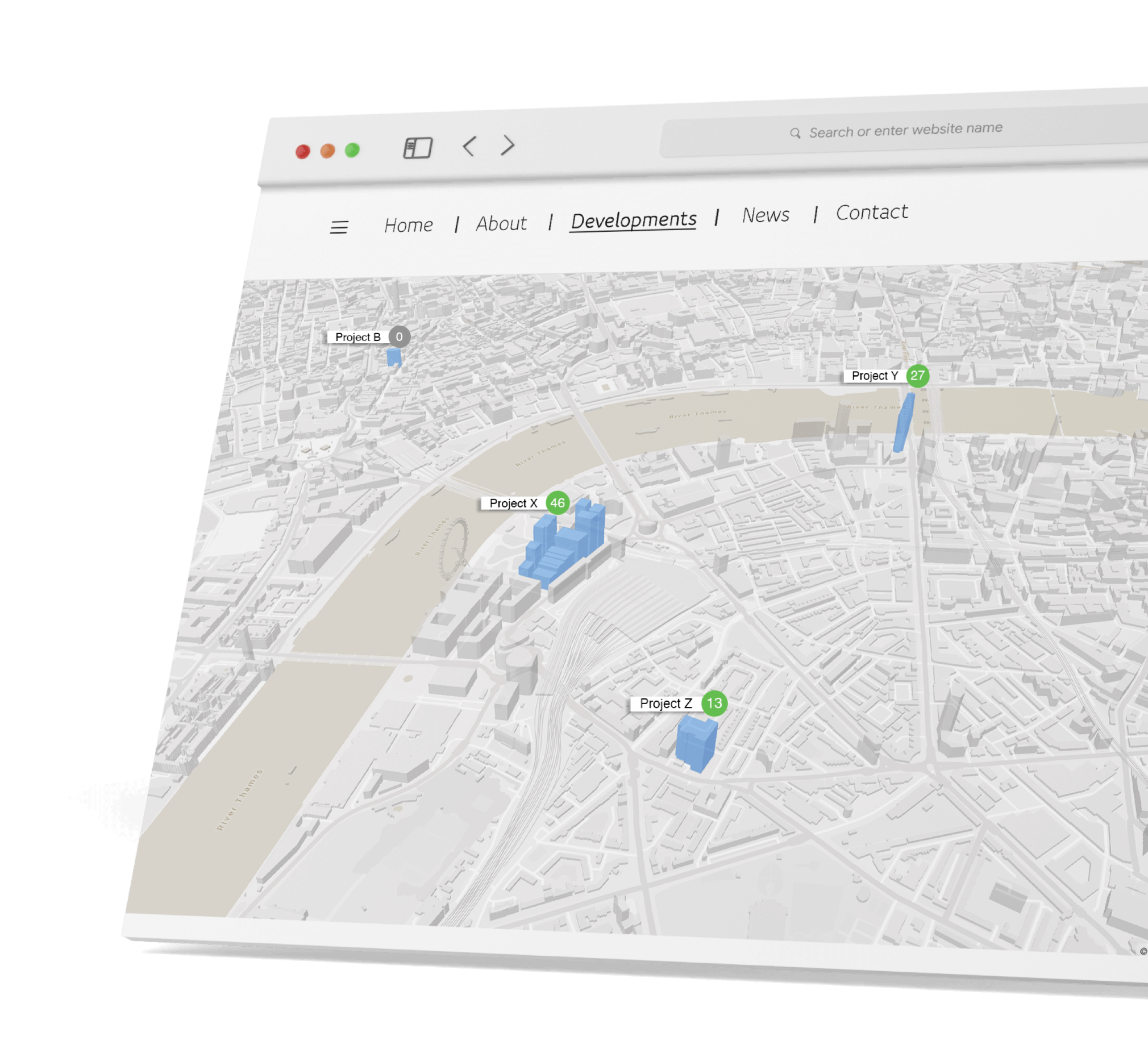Click the Project Y label
The width and height of the screenshot is (1148, 1053).
pyautogui.click(x=875, y=376)
